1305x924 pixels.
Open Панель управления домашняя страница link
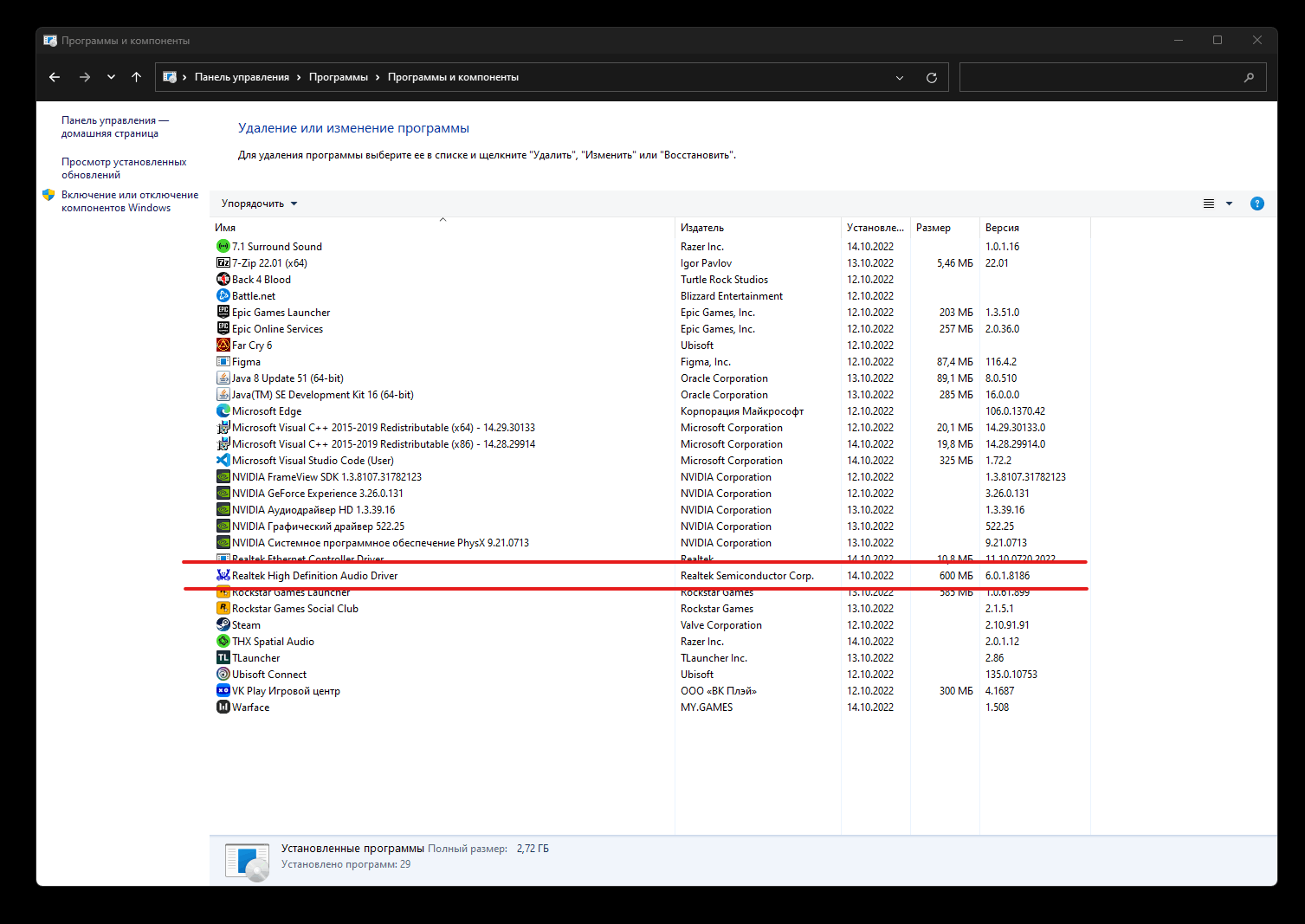click(115, 127)
